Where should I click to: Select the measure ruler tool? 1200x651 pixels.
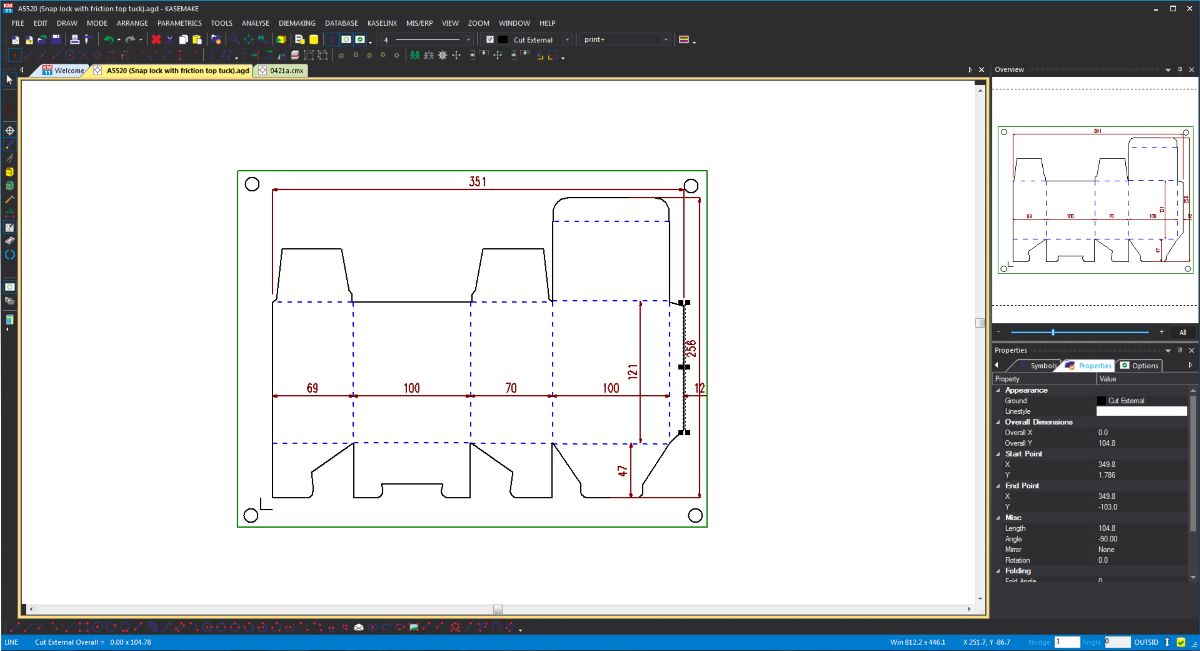10,199
